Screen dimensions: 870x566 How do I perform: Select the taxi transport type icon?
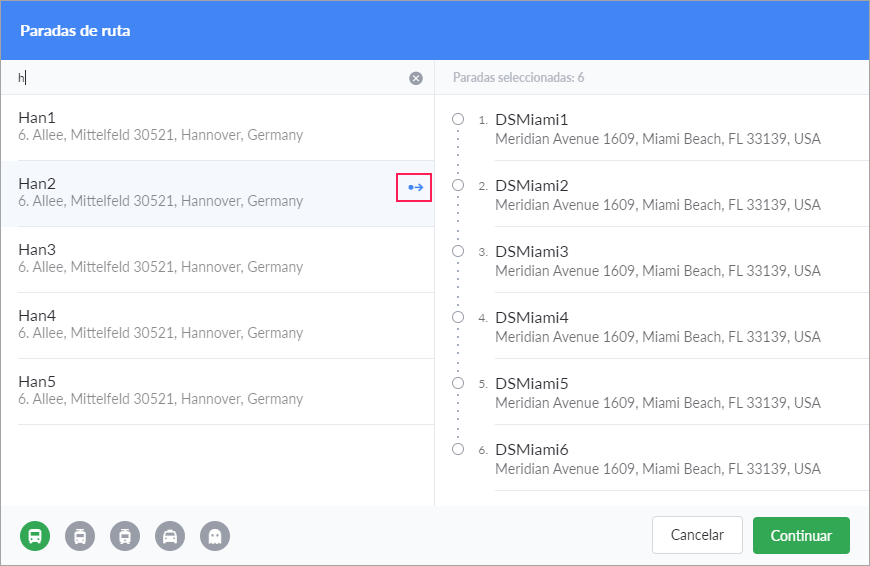click(170, 536)
